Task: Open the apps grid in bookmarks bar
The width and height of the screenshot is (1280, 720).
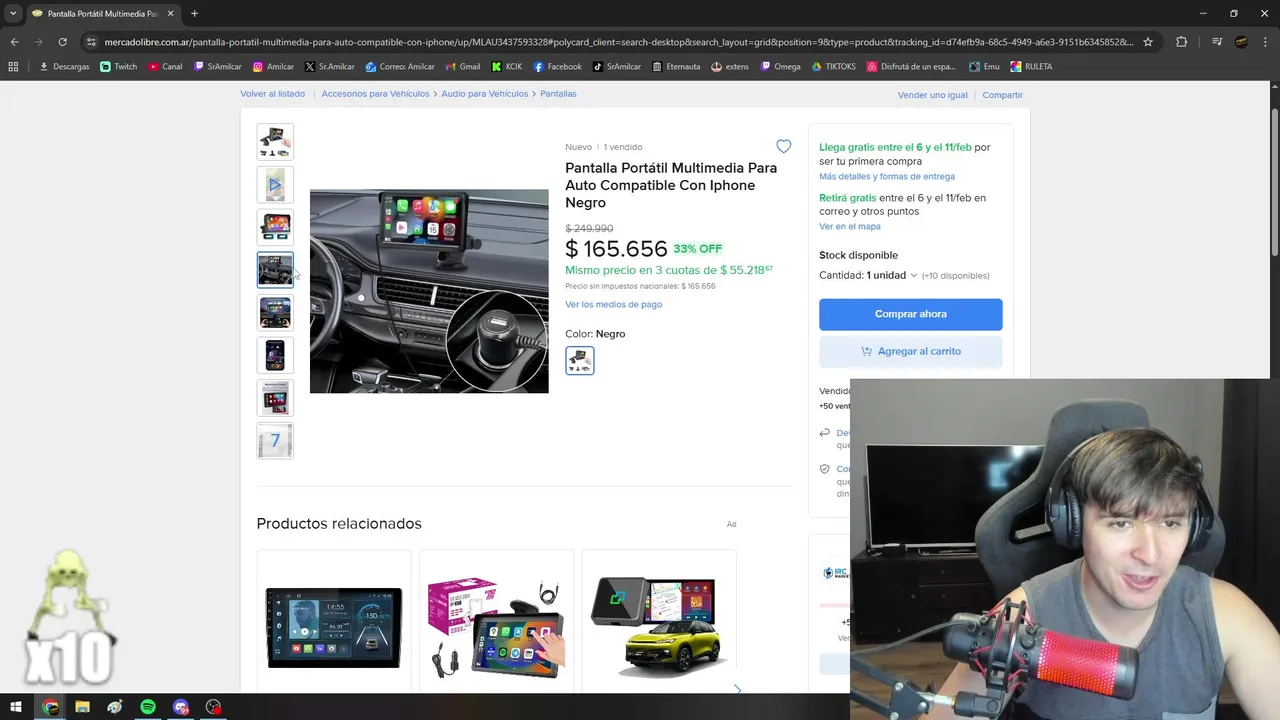Action: (13, 67)
